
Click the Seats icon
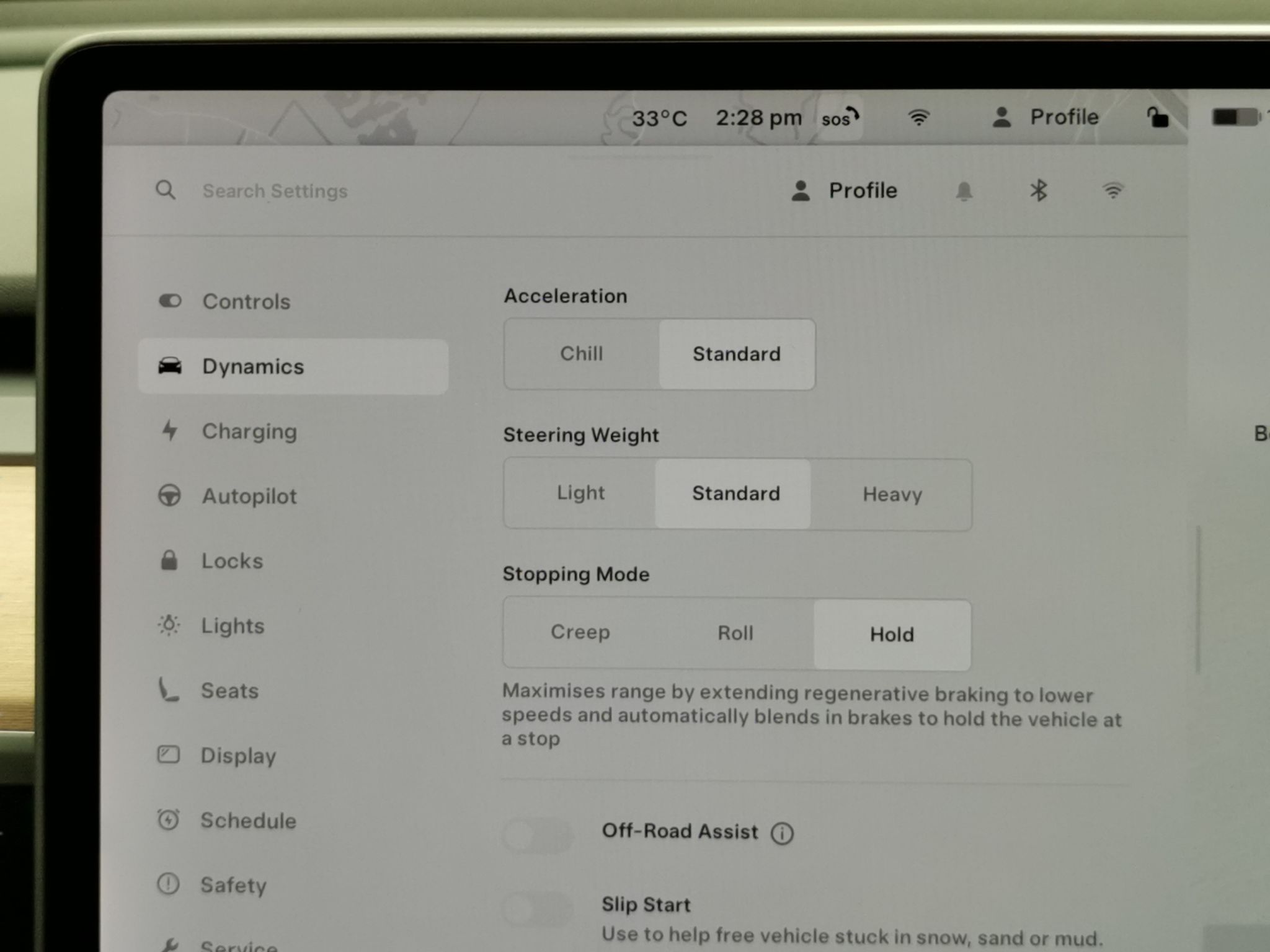click(x=167, y=690)
